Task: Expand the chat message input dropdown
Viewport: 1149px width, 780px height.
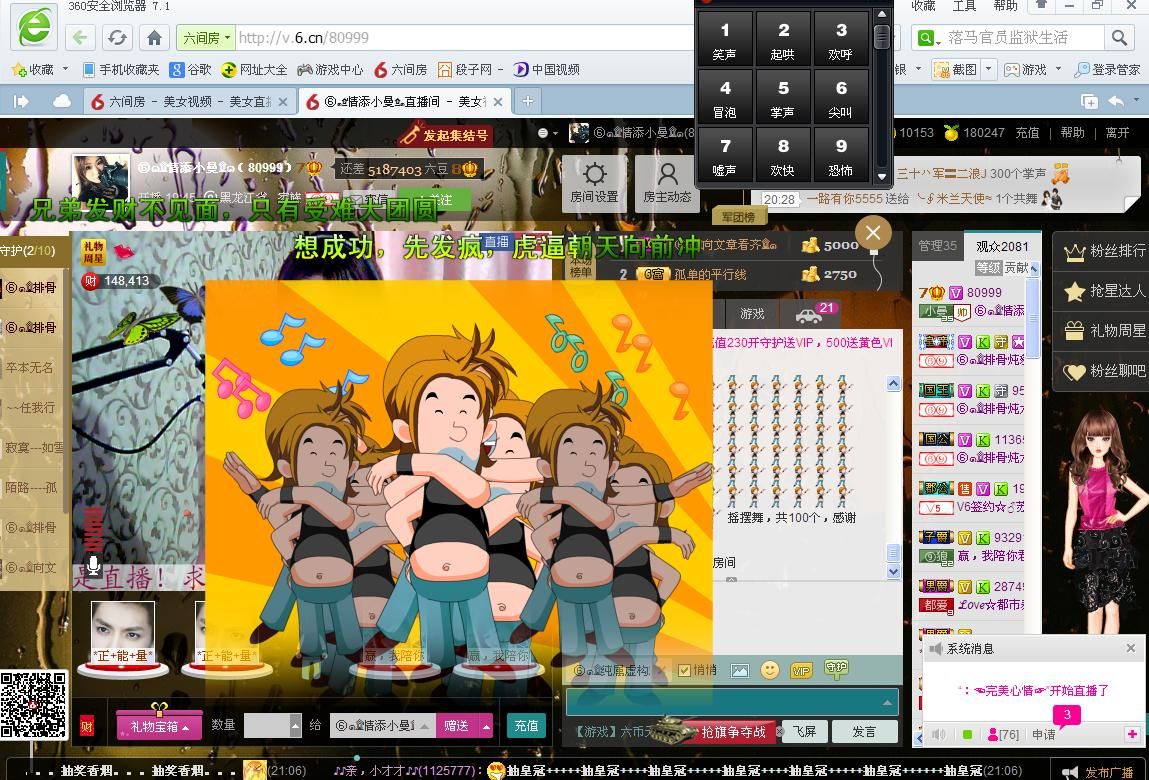Action: [x=888, y=702]
